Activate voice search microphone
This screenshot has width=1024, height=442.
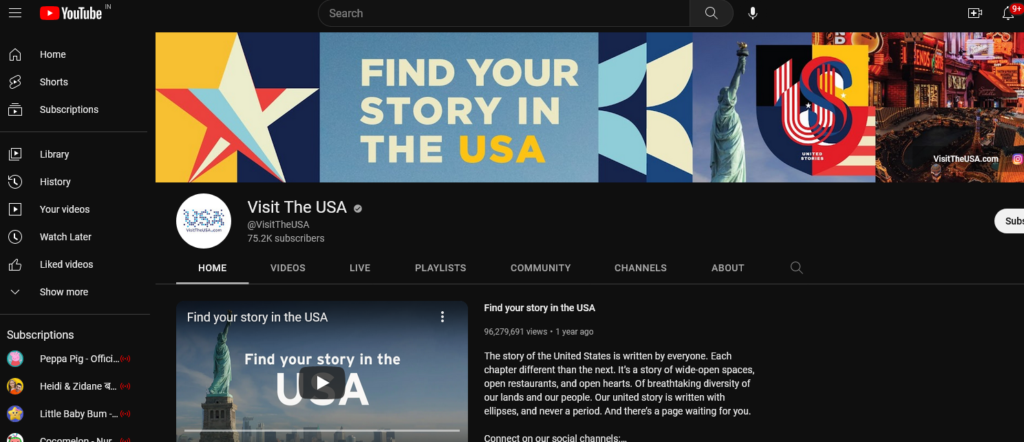(753, 13)
